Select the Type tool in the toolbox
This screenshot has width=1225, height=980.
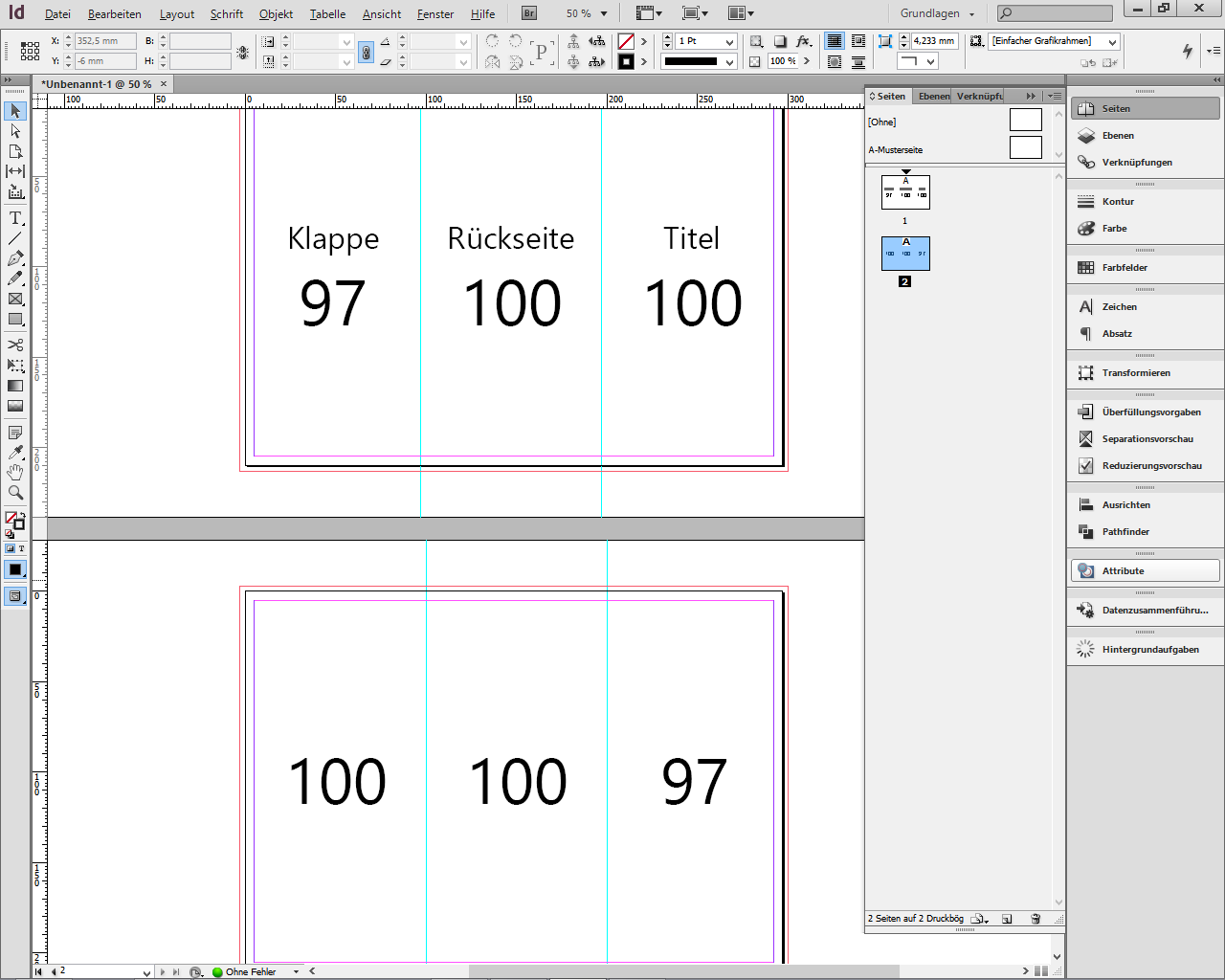[x=15, y=218]
